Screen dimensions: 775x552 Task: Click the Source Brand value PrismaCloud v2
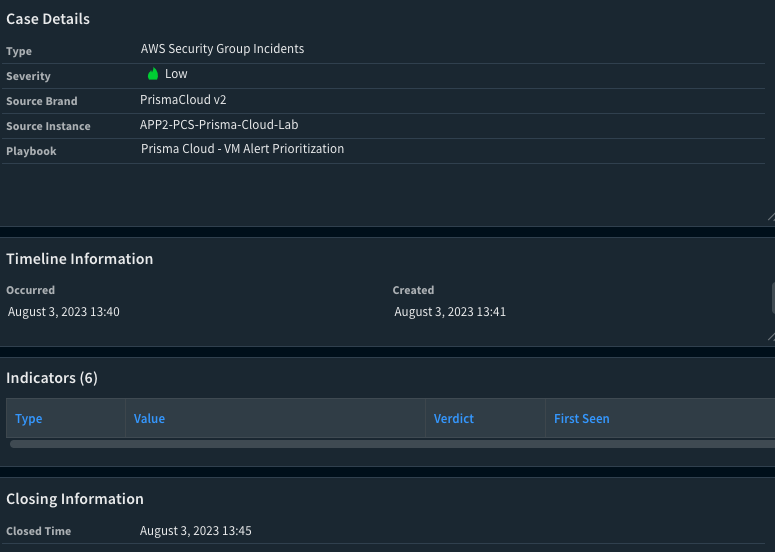pyautogui.click(x=183, y=99)
